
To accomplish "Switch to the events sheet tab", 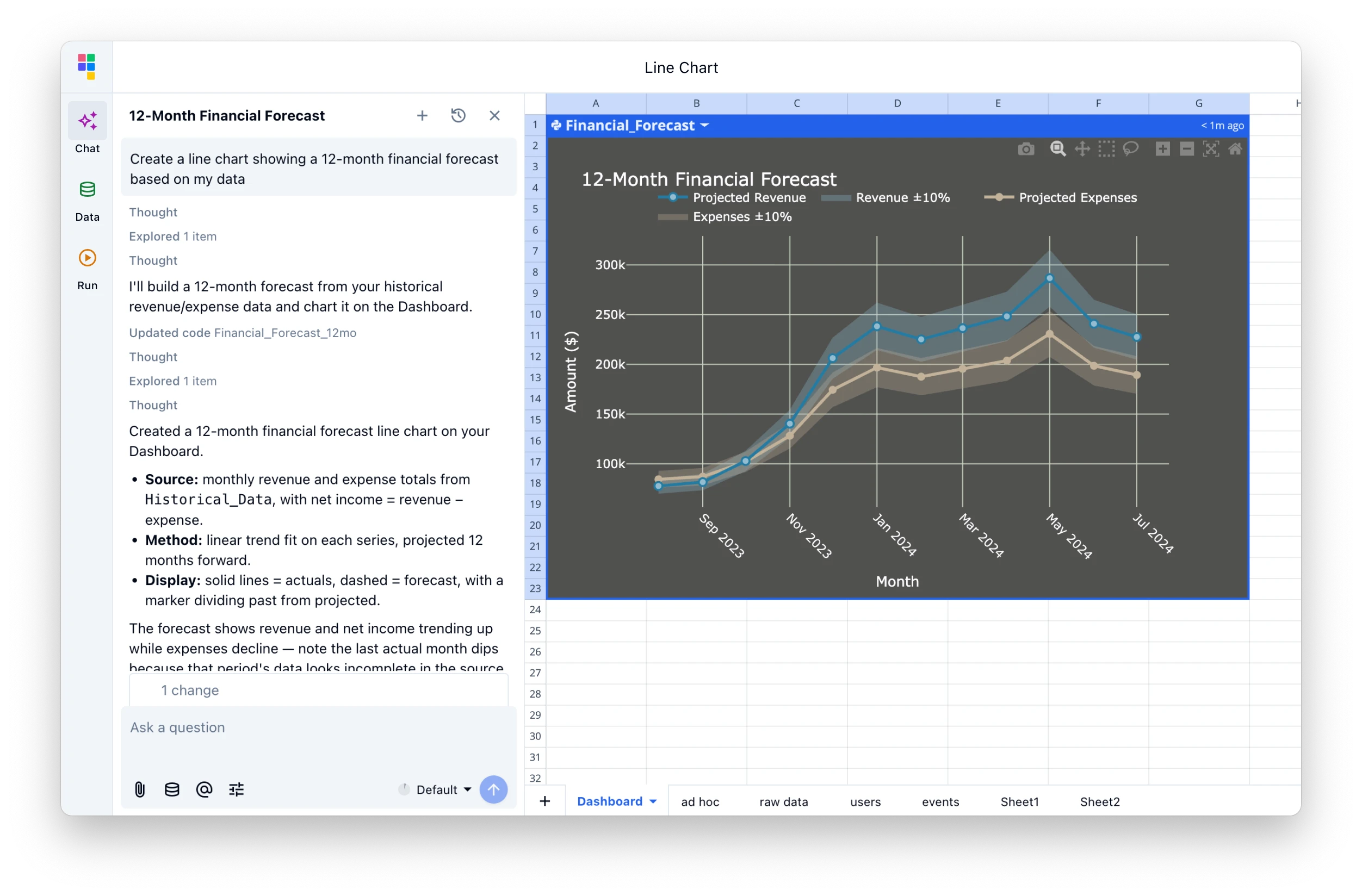I will [x=940, y=801].
